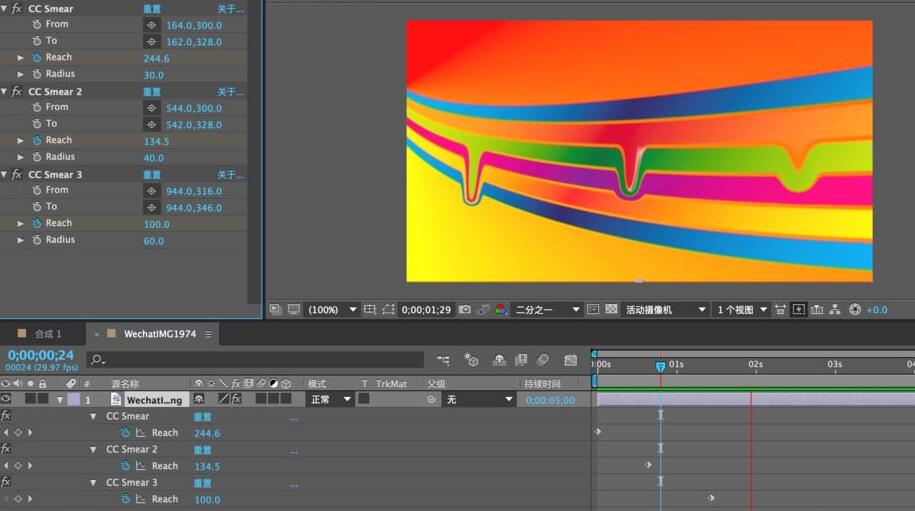
Task: Open the 活动摄像机 camera view dropdown
Action: tap(665, 310)
